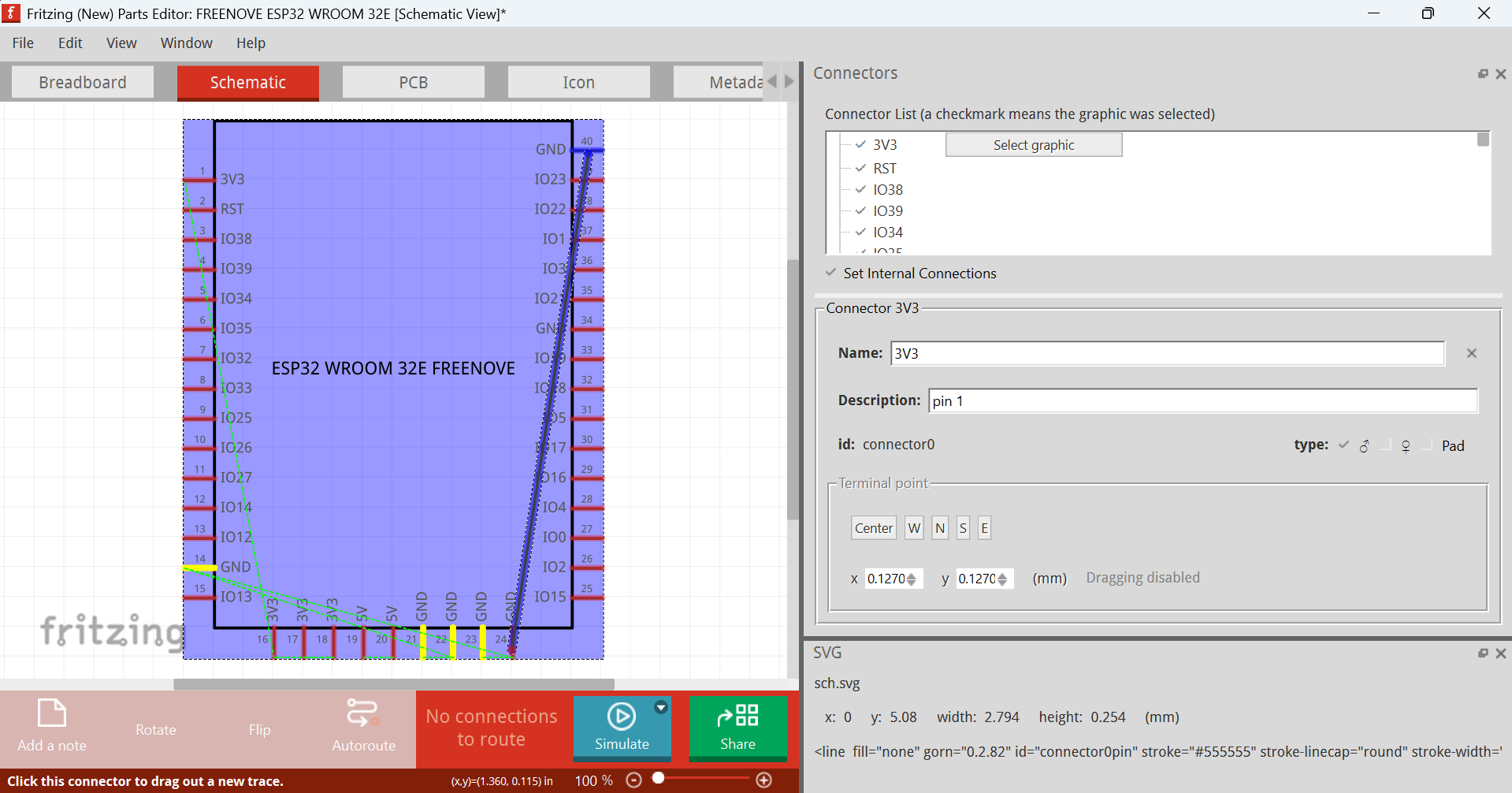1512x793 pixels.
Task: Switch to the Metadata tab
Action: [x=719, y=82]
